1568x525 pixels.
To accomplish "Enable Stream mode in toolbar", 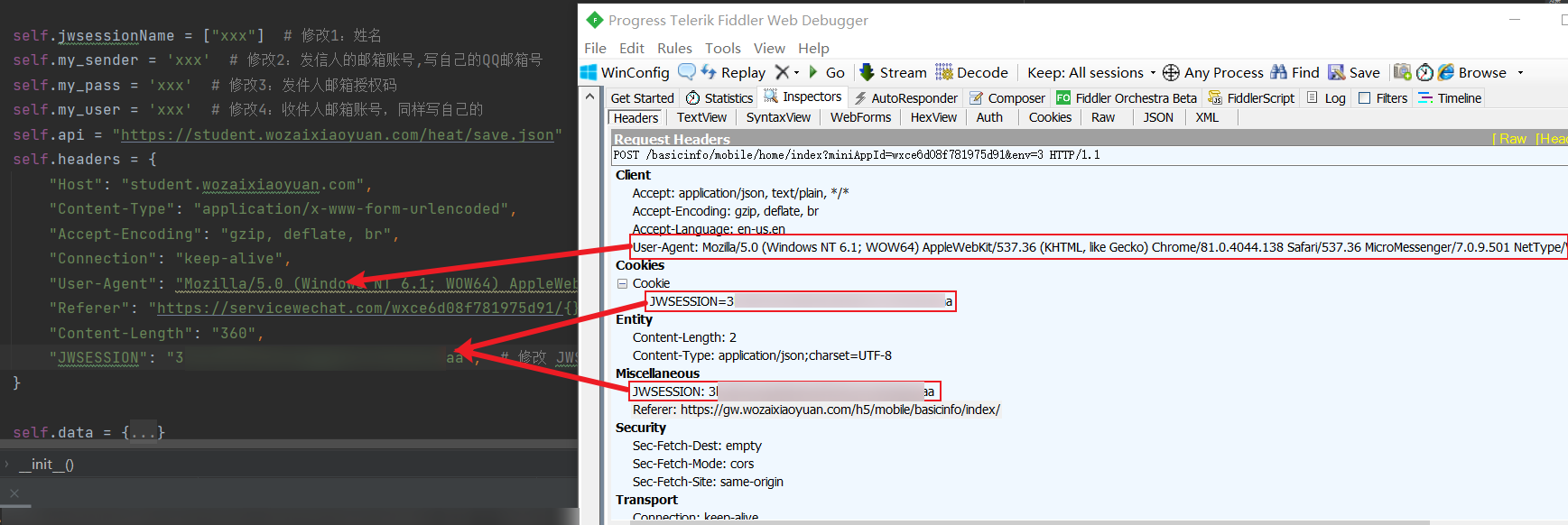I will pos(893,72).
